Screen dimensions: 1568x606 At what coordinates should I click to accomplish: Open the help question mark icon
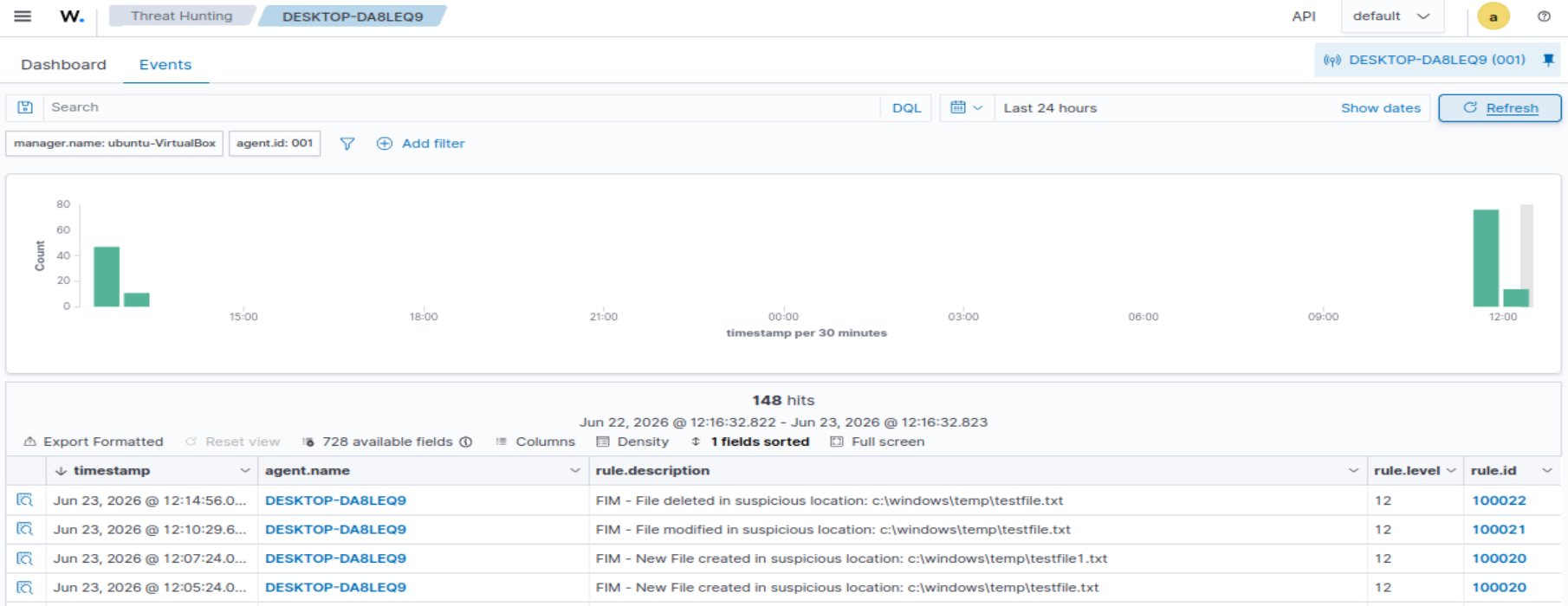tap(1544, 16)
